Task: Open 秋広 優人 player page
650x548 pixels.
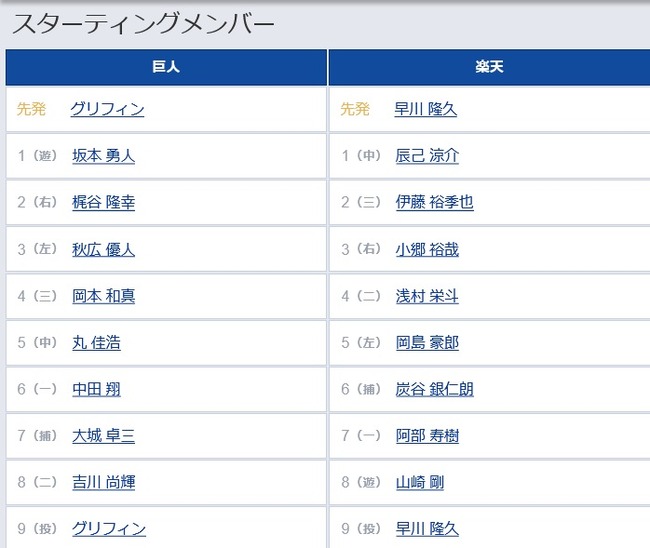Action: click(x=104, y=250)
